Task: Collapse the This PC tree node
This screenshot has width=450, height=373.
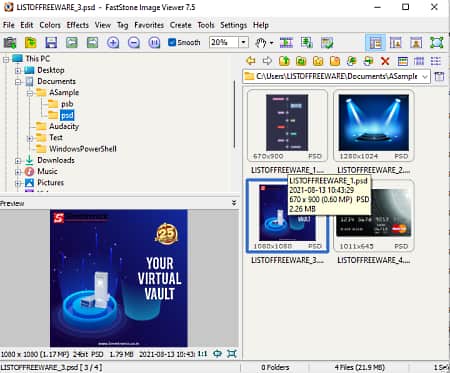Action: coord(6,60)
